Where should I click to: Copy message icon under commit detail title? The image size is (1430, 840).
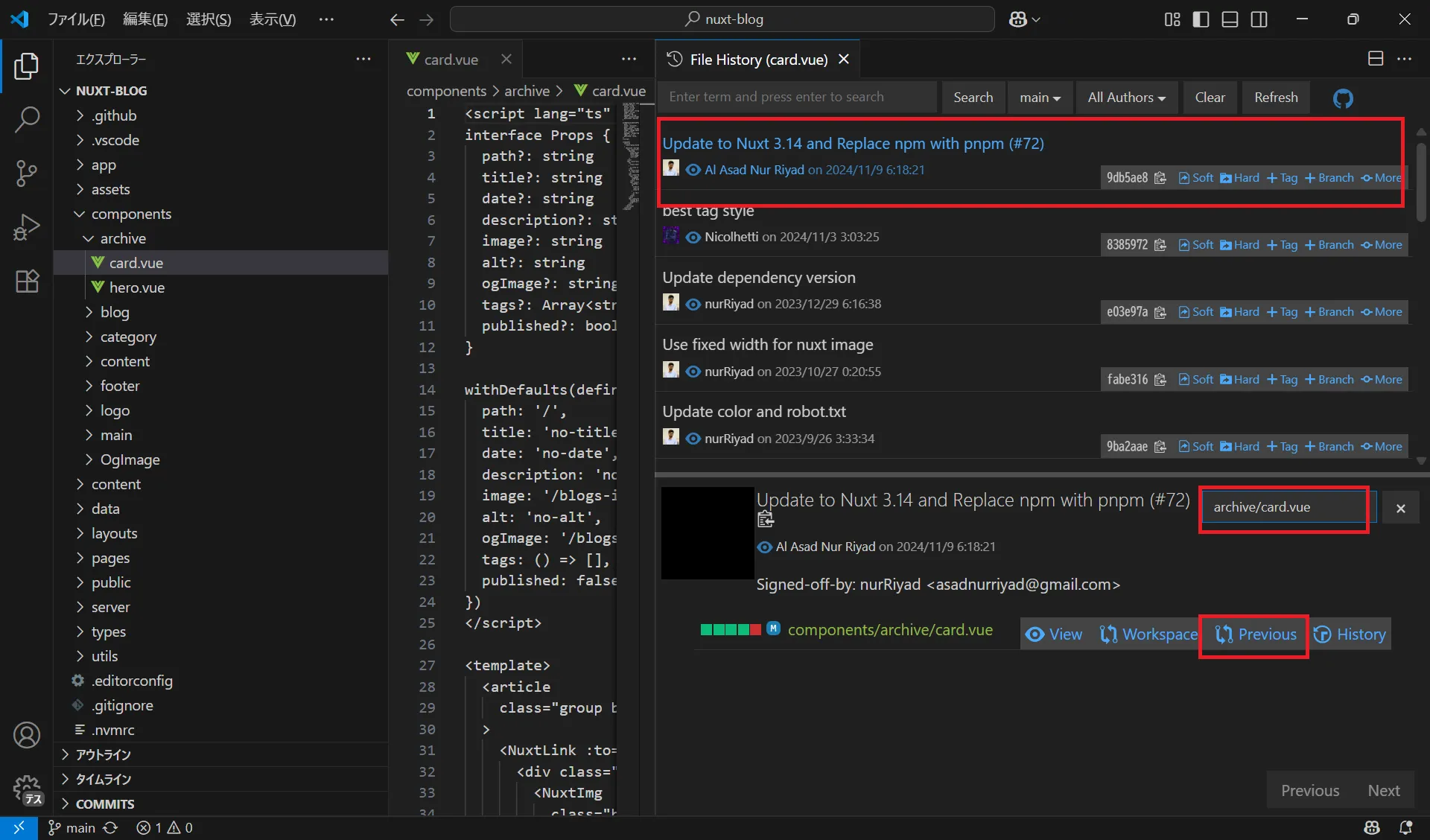pyautogui.click(x=766, y=519)
